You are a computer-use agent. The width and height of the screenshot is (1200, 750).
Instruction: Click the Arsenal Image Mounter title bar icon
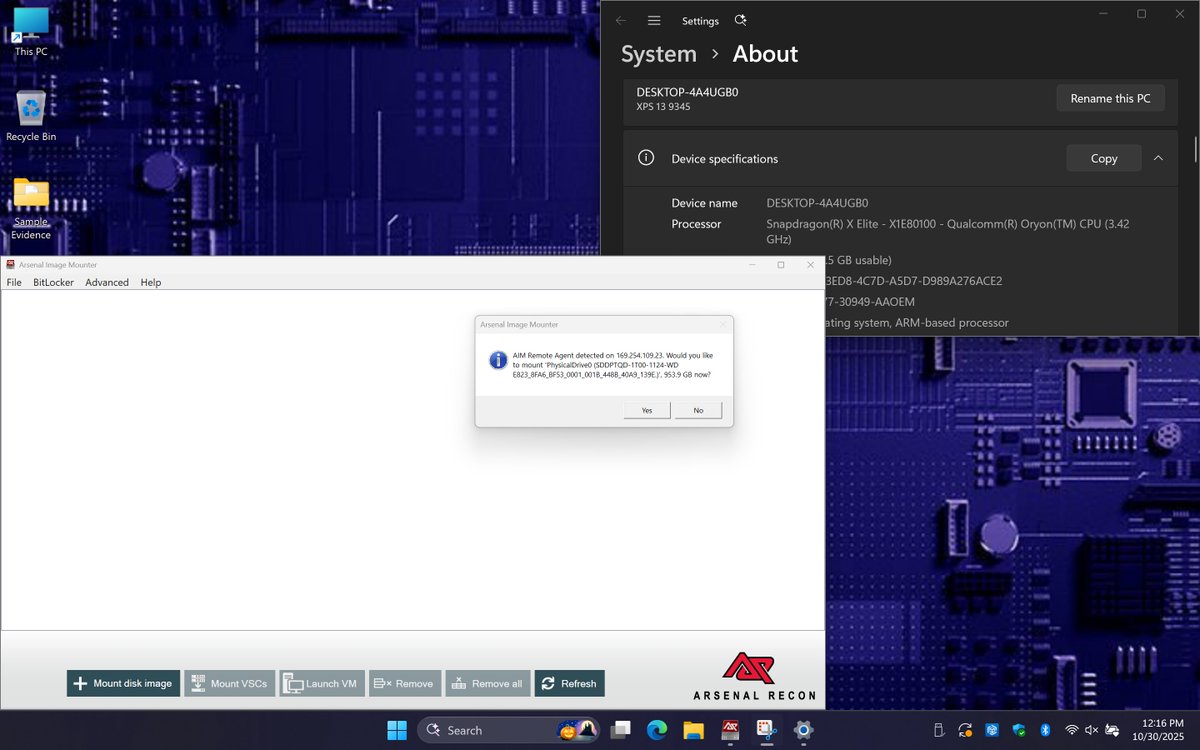[10, 265]
